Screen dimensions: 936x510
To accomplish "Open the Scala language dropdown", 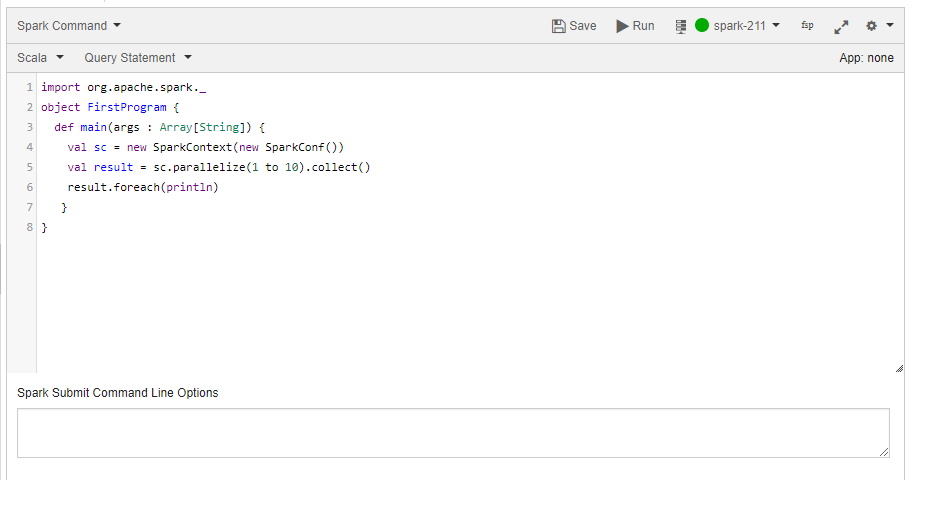I will click(x=40, y=58).
